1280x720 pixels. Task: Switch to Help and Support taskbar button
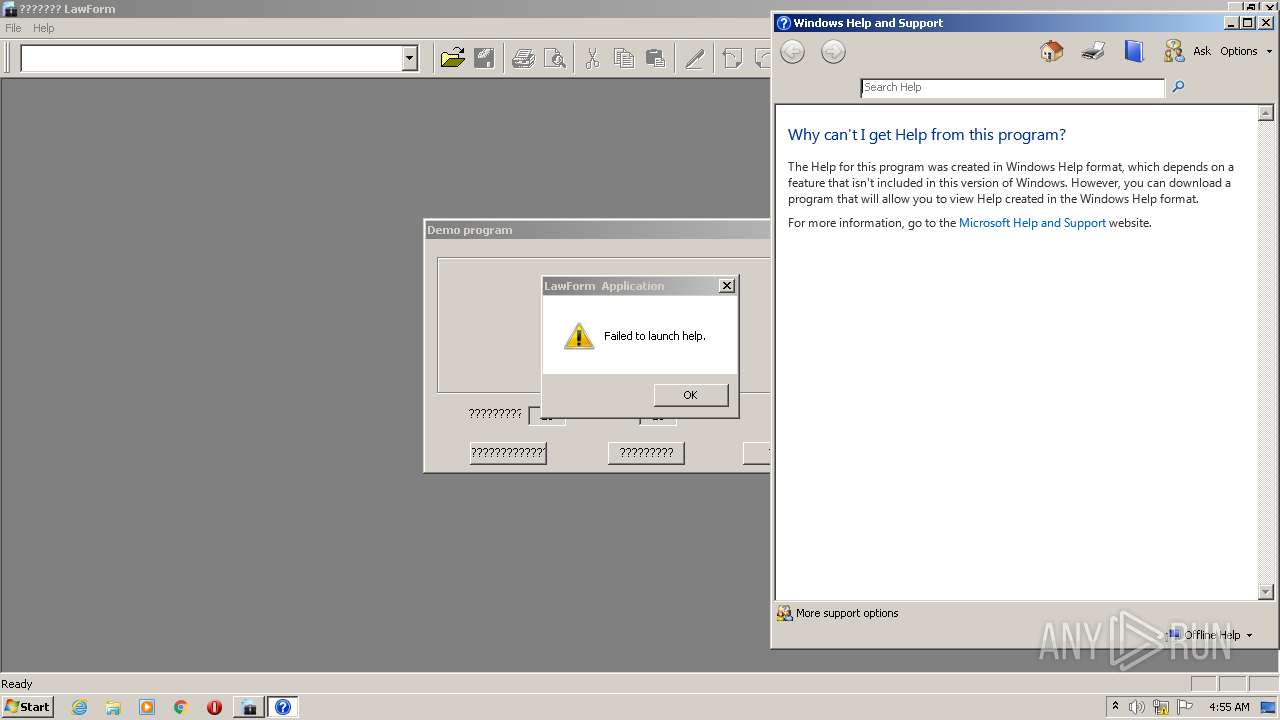click(x=282, y=707)
